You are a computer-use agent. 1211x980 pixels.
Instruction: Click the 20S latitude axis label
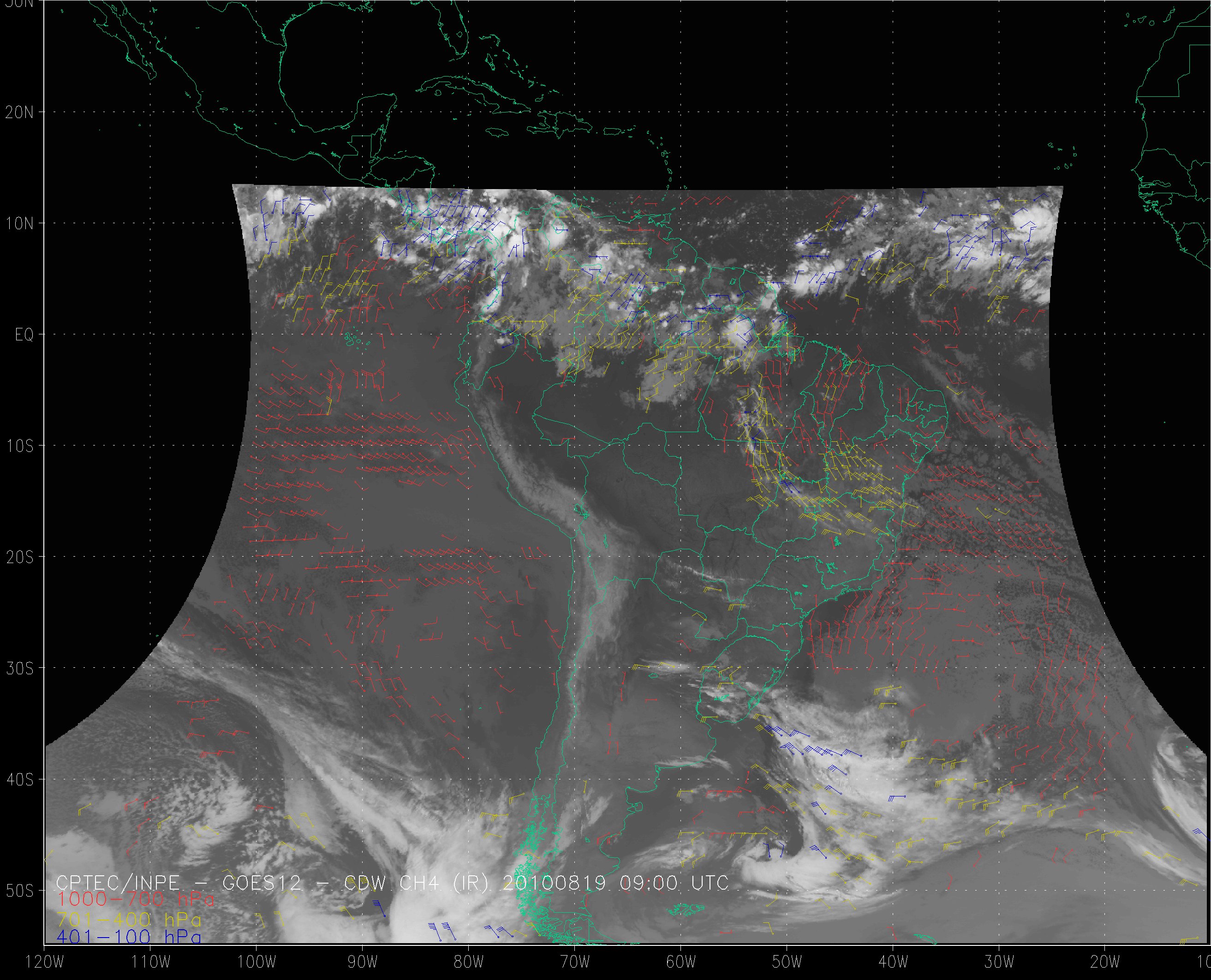click(x=20, y=557)
